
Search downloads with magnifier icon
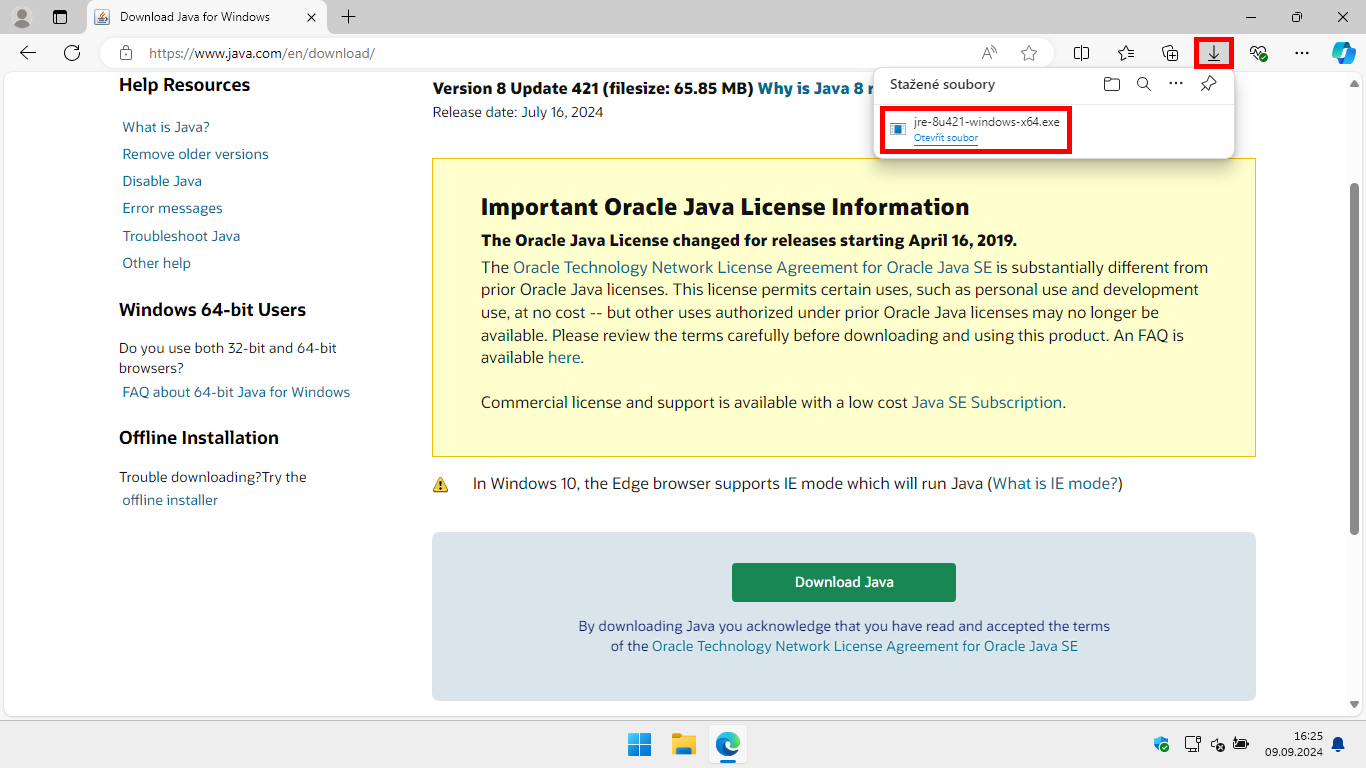[1144, 84]
